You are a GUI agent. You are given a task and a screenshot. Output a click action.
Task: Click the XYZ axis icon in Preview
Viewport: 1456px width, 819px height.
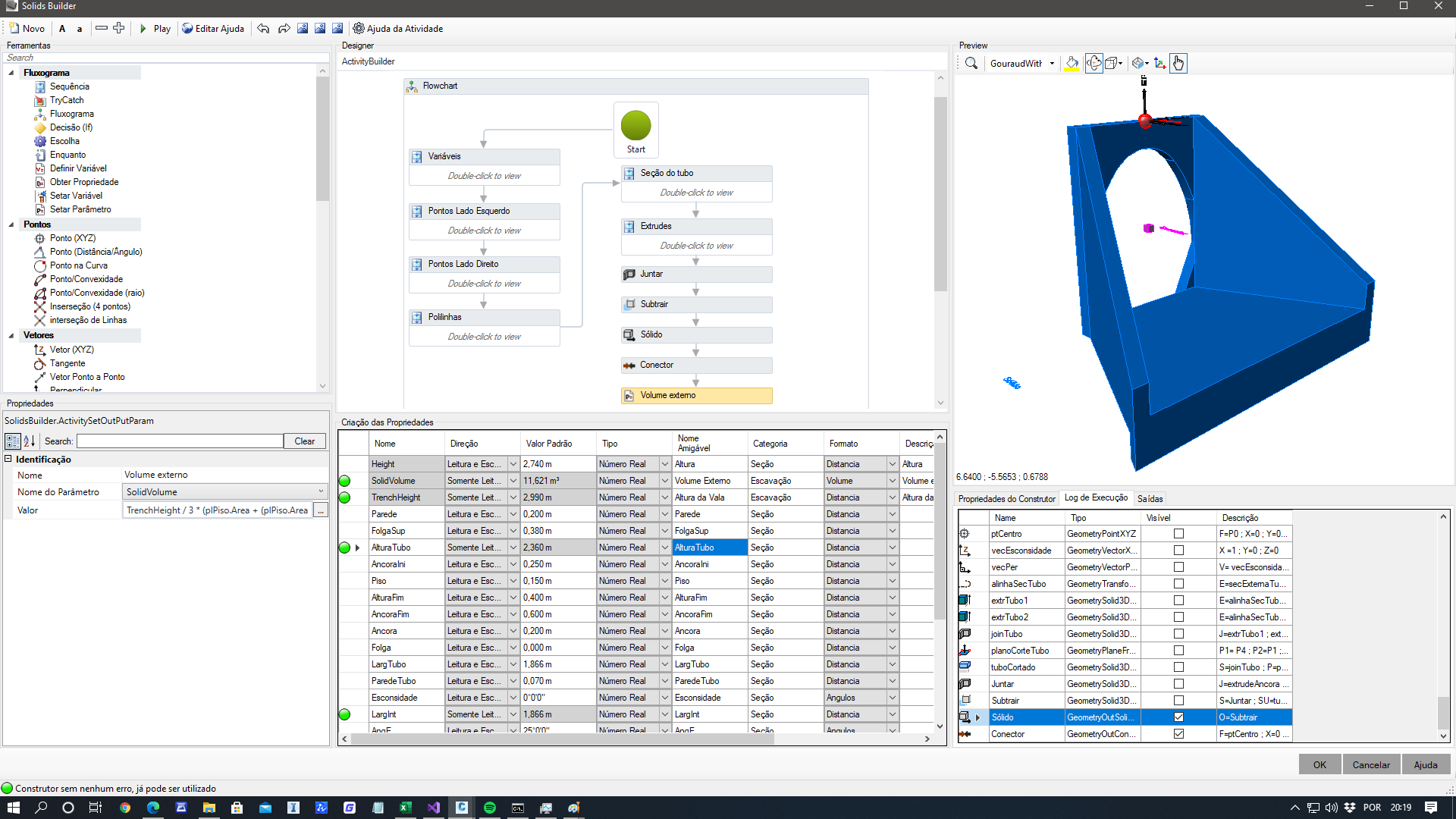tap(1159, 64)
